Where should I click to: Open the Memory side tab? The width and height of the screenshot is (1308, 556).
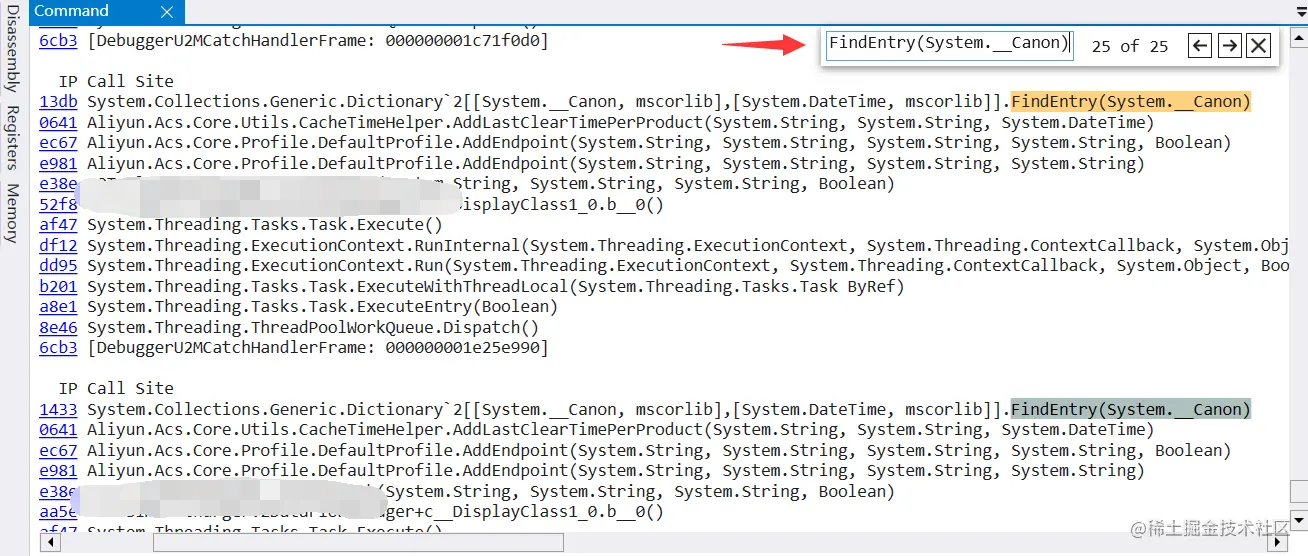[x=12, y=213]
